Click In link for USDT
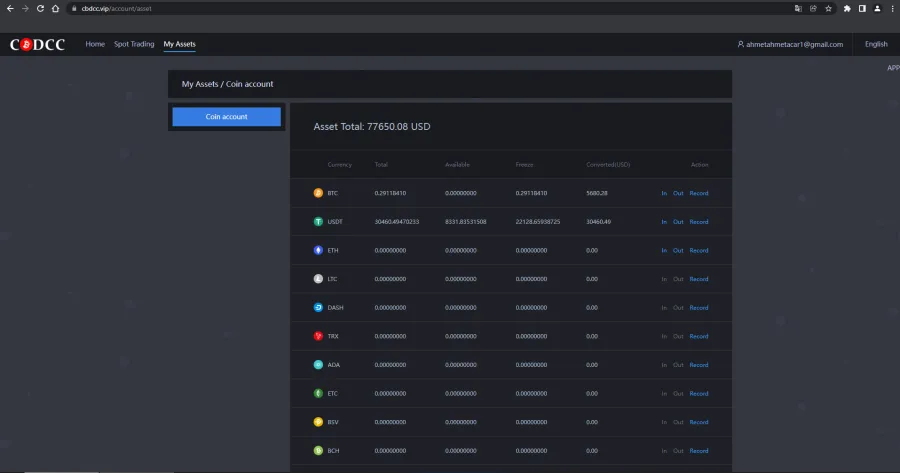900x473 pixels. click(664, 222)
